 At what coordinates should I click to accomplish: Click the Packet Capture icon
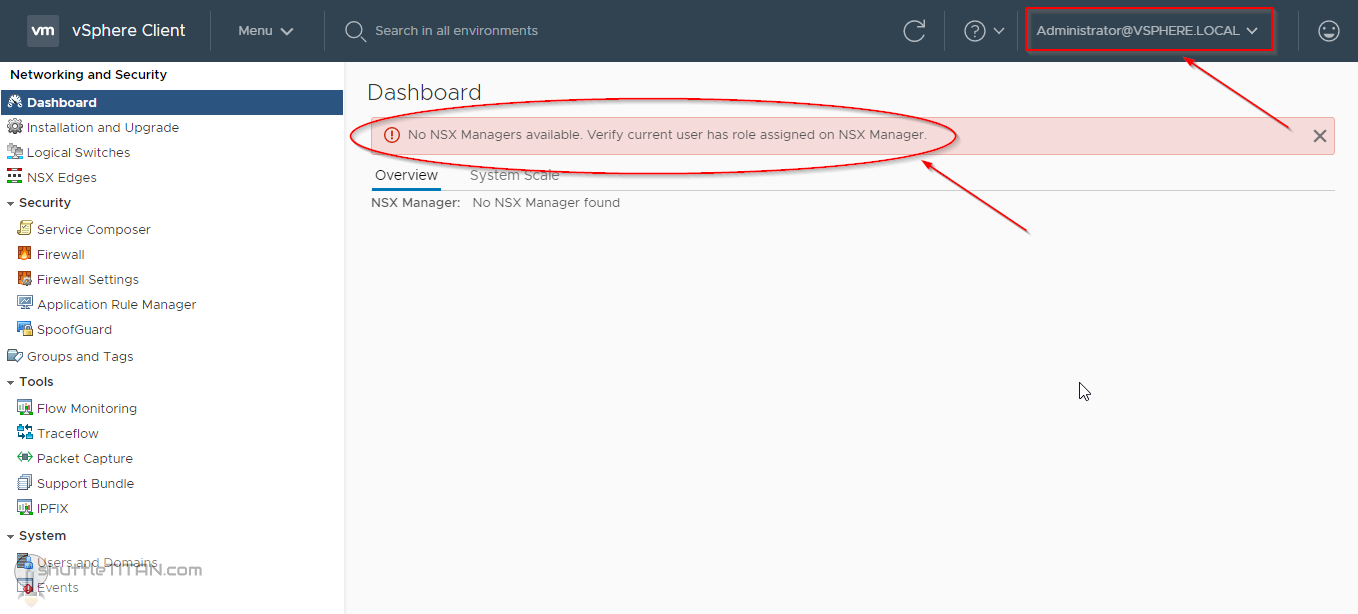click(x=25, y=458)
